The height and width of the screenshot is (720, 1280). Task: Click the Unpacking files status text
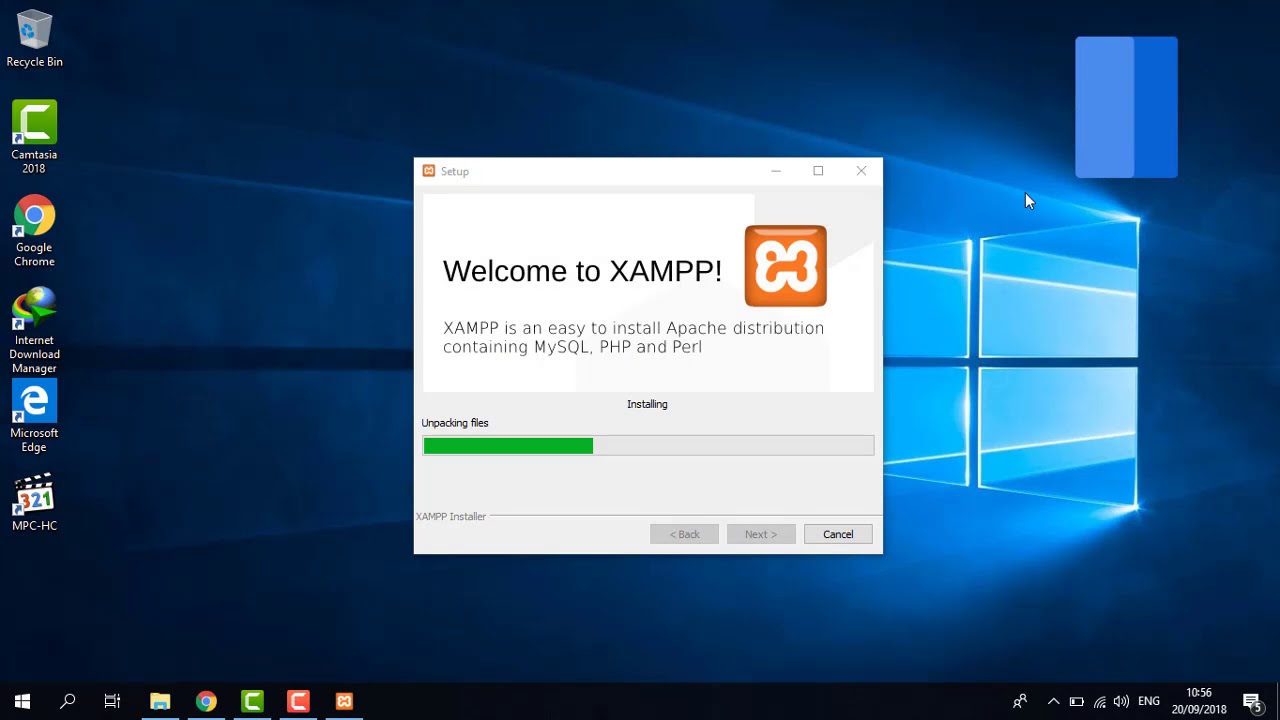pyautogui.click(x=455, y=423)
